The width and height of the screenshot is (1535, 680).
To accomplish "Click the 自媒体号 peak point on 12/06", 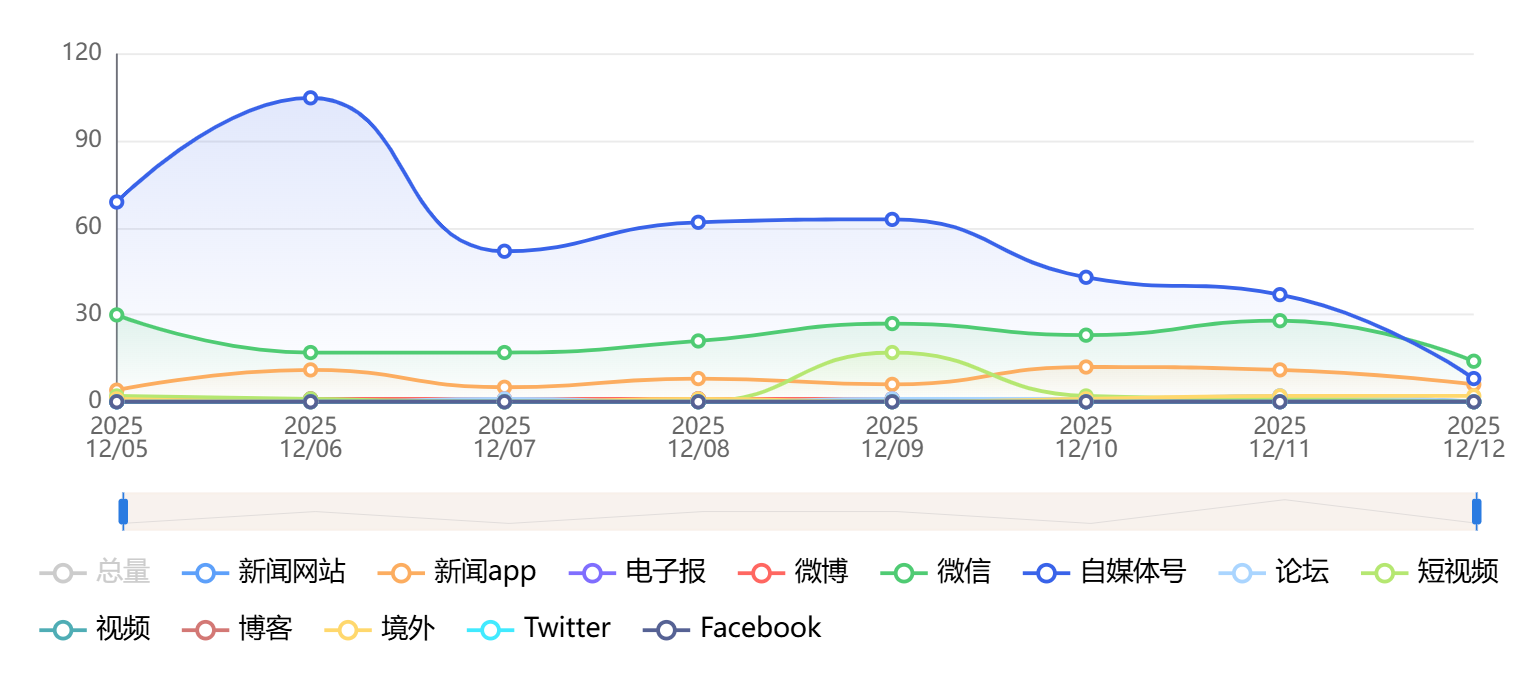I will point(311,98).
